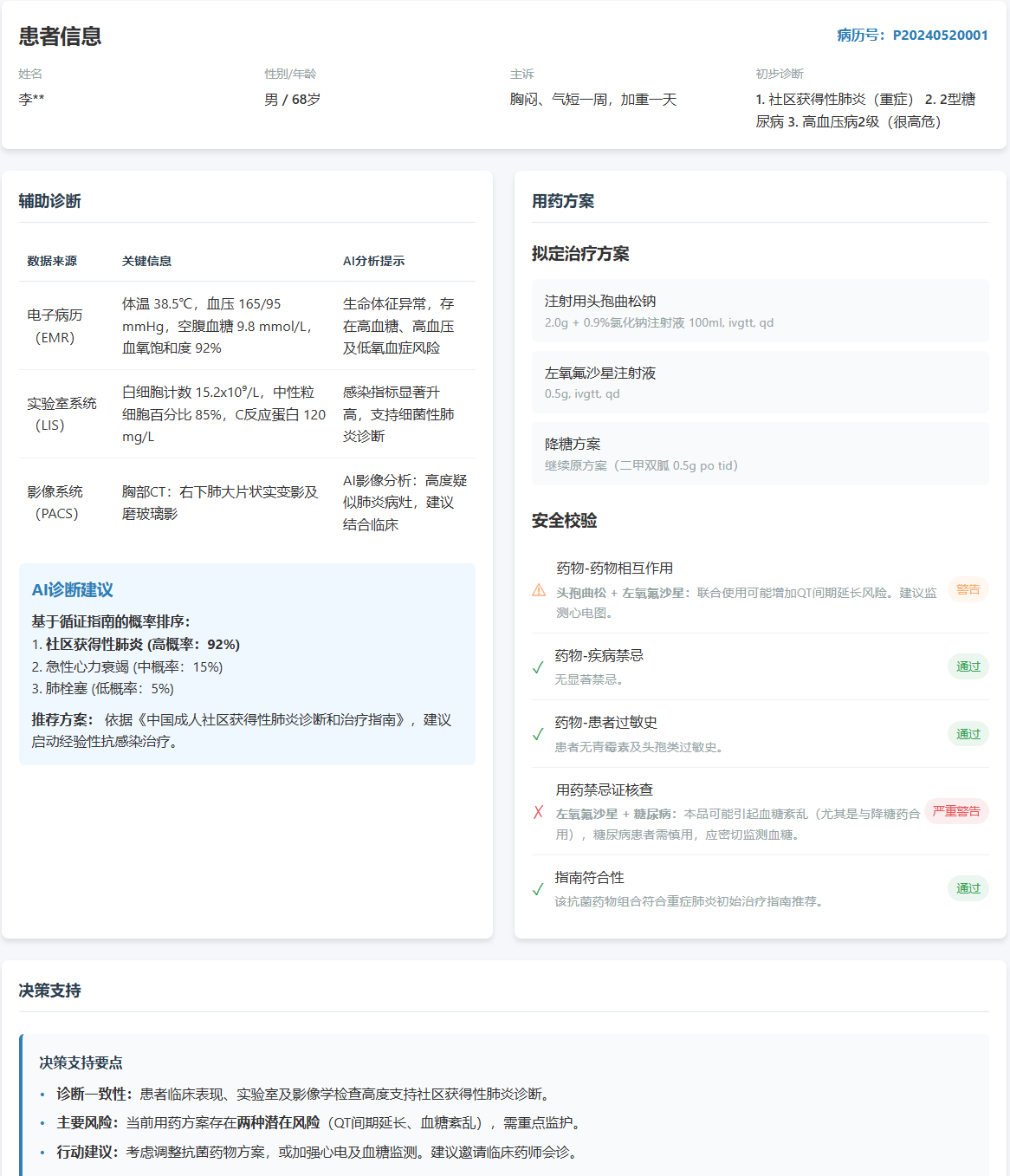The image size is (1010, 1176).
Task: Click the 实验室系统 (LIS) table row
Action: click(x=247, y=414)
